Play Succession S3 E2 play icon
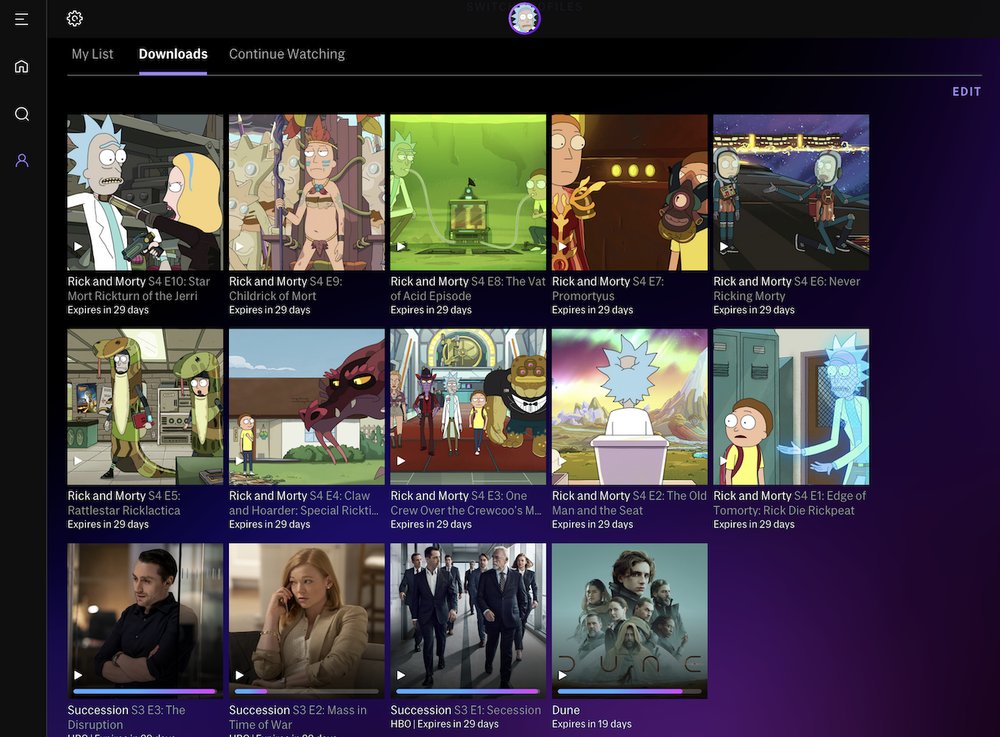The image size is (1000, 737). point(239,675)
